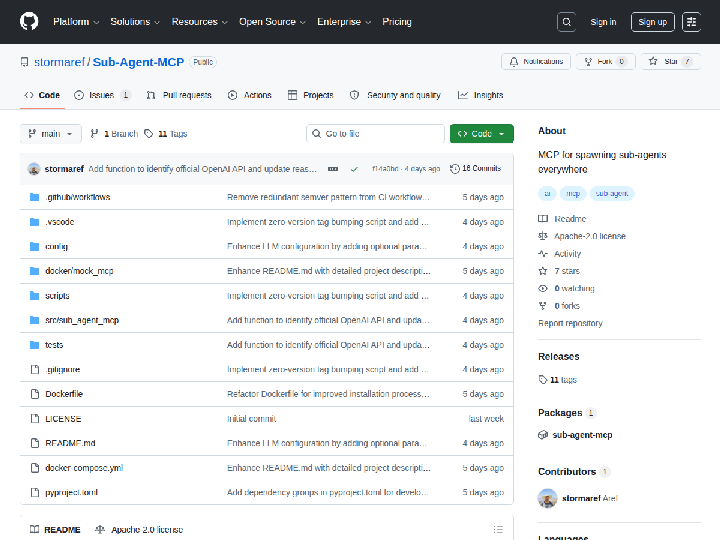Click the Notifications bell button

[536, 62]
